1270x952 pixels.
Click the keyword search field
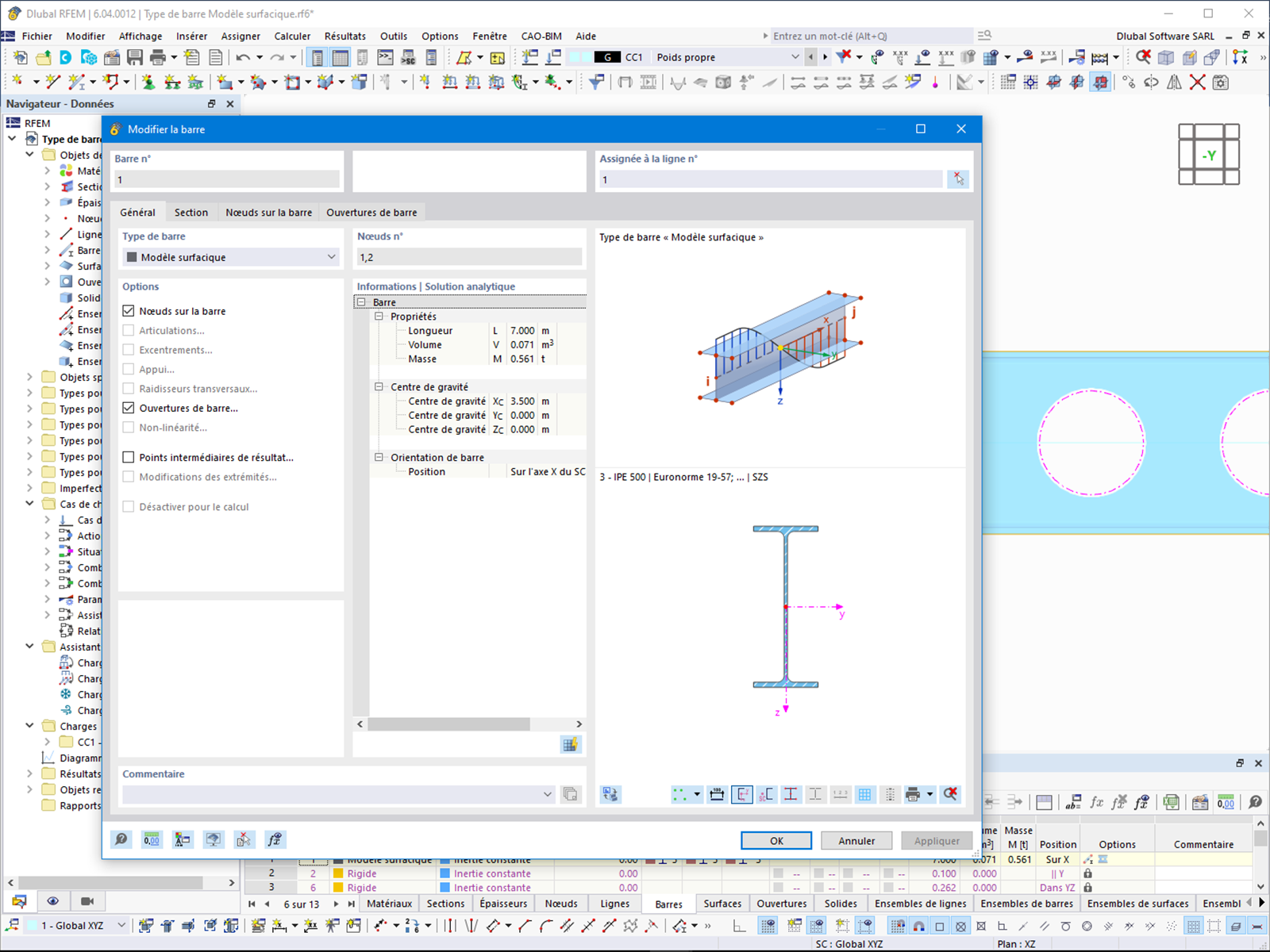click(x=871, y=36)
